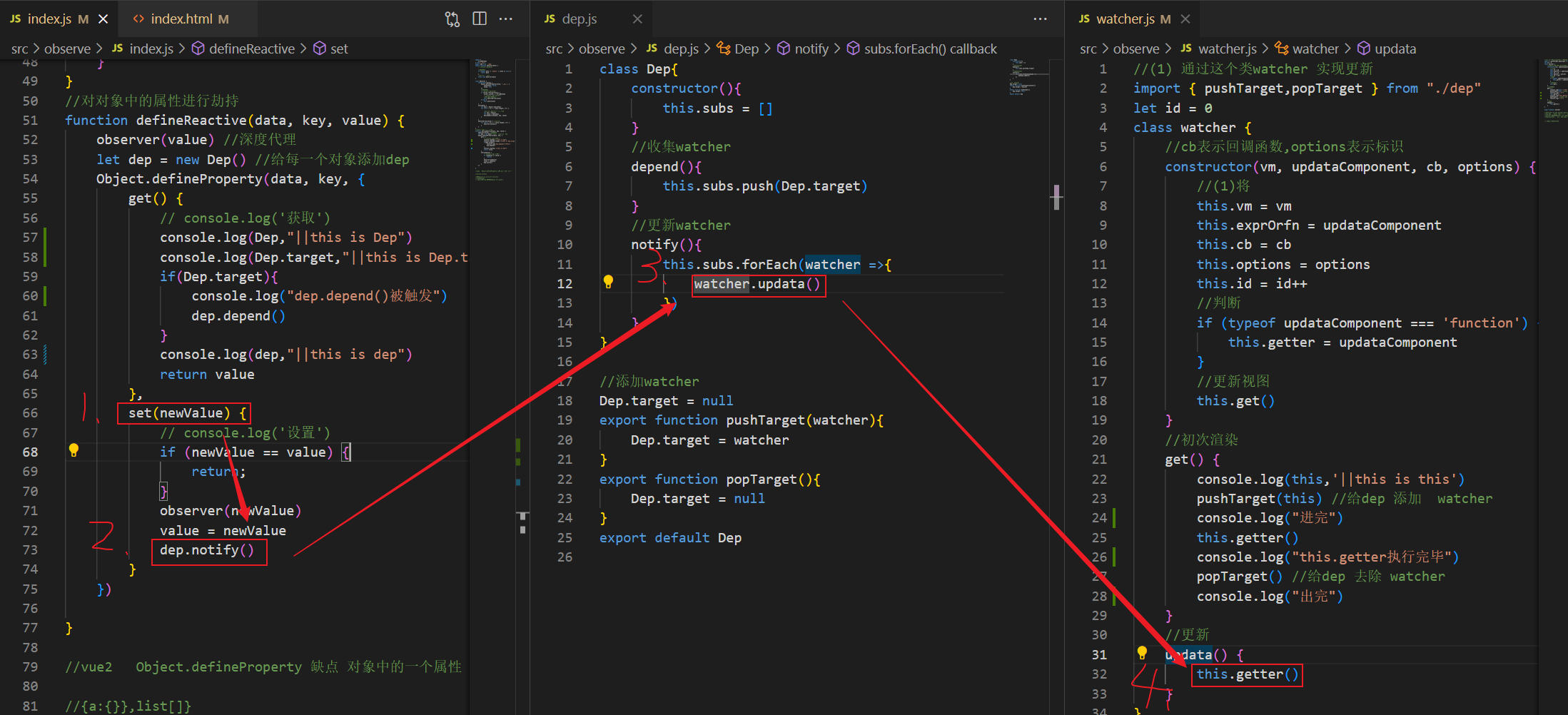This screenshot has height=715, width=1568.
Task: Click 'observe' breadcrumb in dep.js editor
Action: coord(602,49)
